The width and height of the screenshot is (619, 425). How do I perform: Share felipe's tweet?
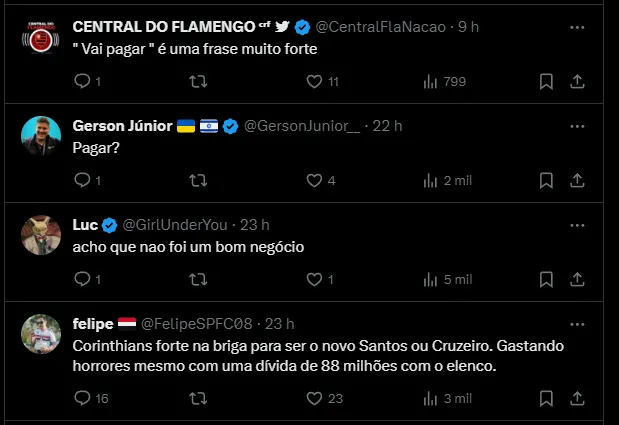click(x=576, y=398)
